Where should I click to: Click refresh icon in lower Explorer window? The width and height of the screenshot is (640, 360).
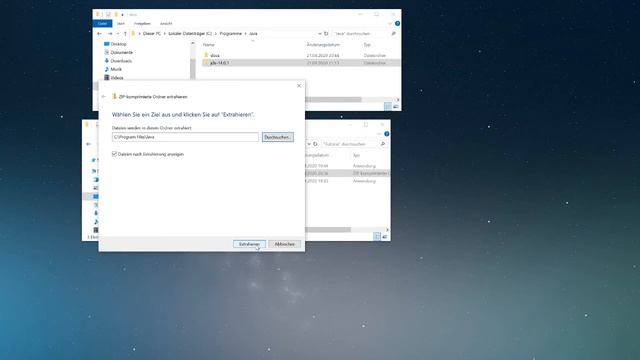315,144
